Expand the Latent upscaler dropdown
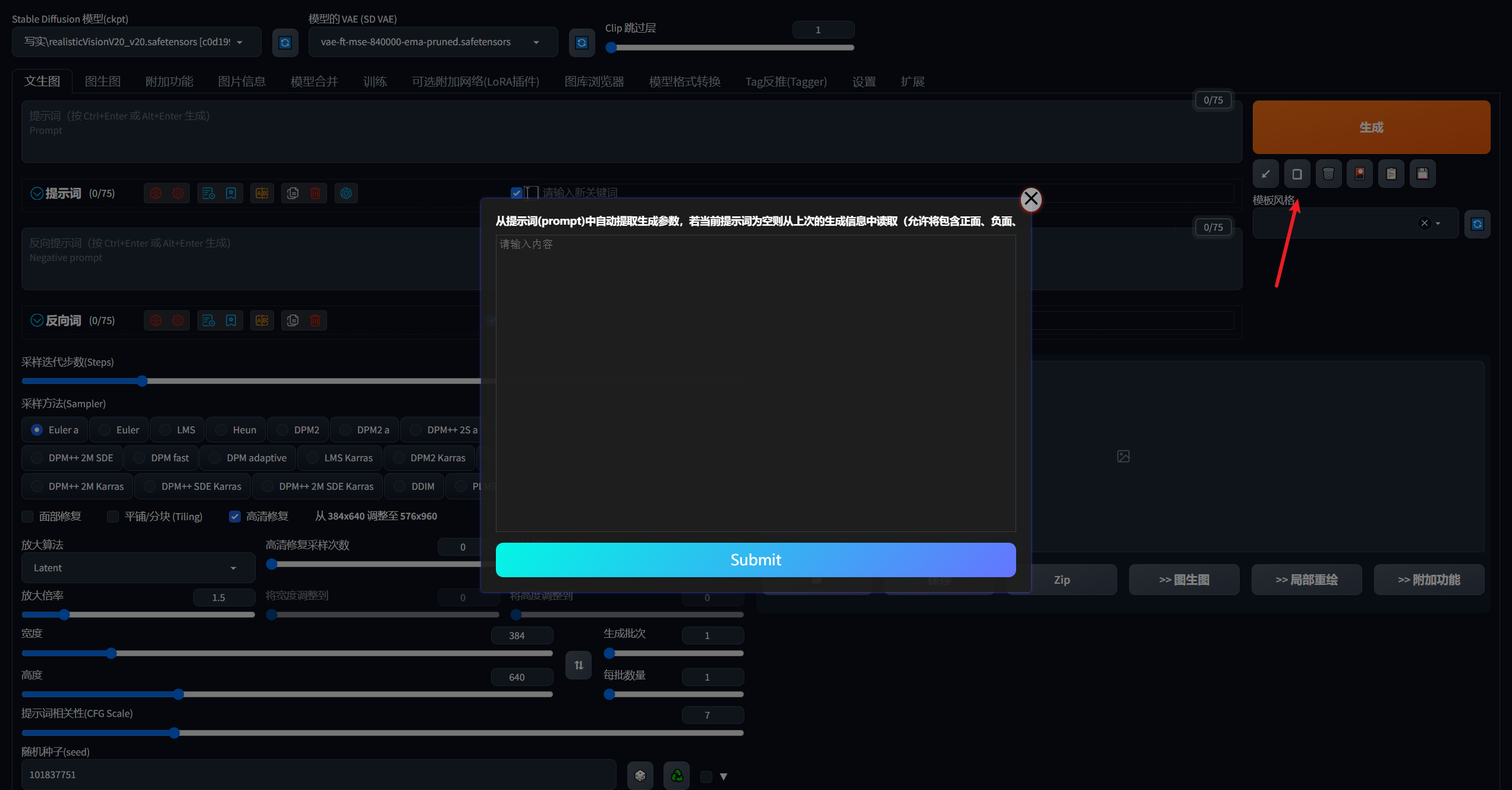The height and width of the screenshot is (790, 1512). 137,568
